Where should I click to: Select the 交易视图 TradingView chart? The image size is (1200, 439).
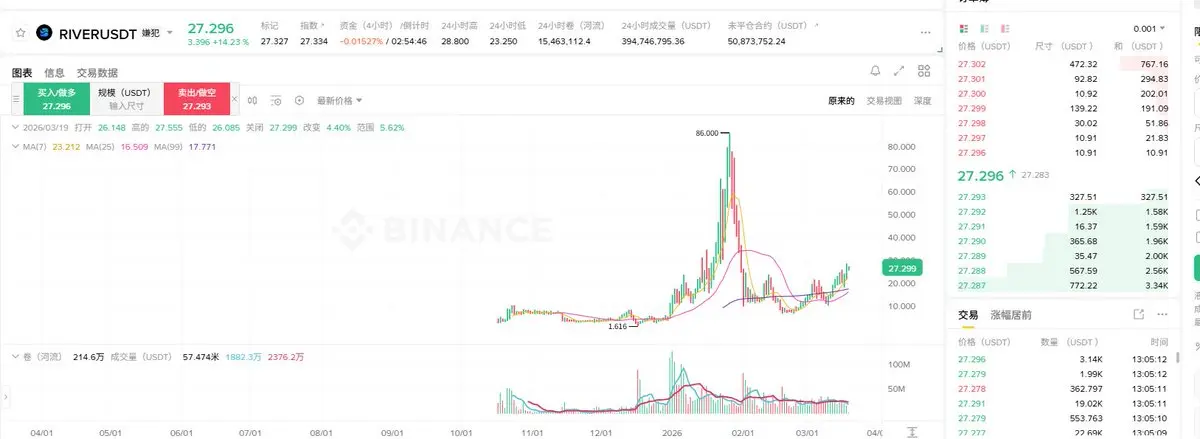(884, 101)
